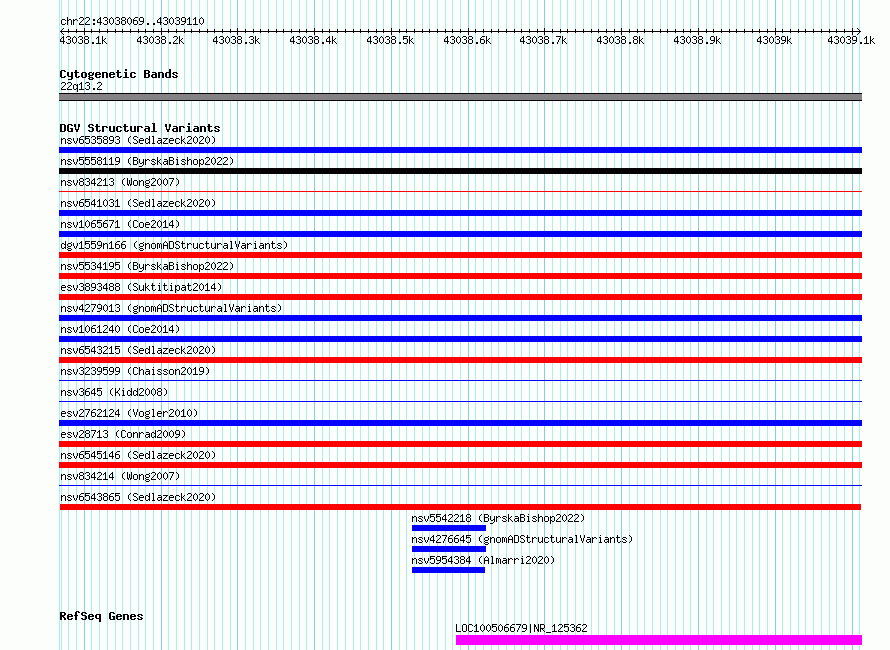Viewport: 890px width, 650px height.
Task: Open variant nsv5534195 (ByrskaBishop2022)
Action: coord(147,266)
